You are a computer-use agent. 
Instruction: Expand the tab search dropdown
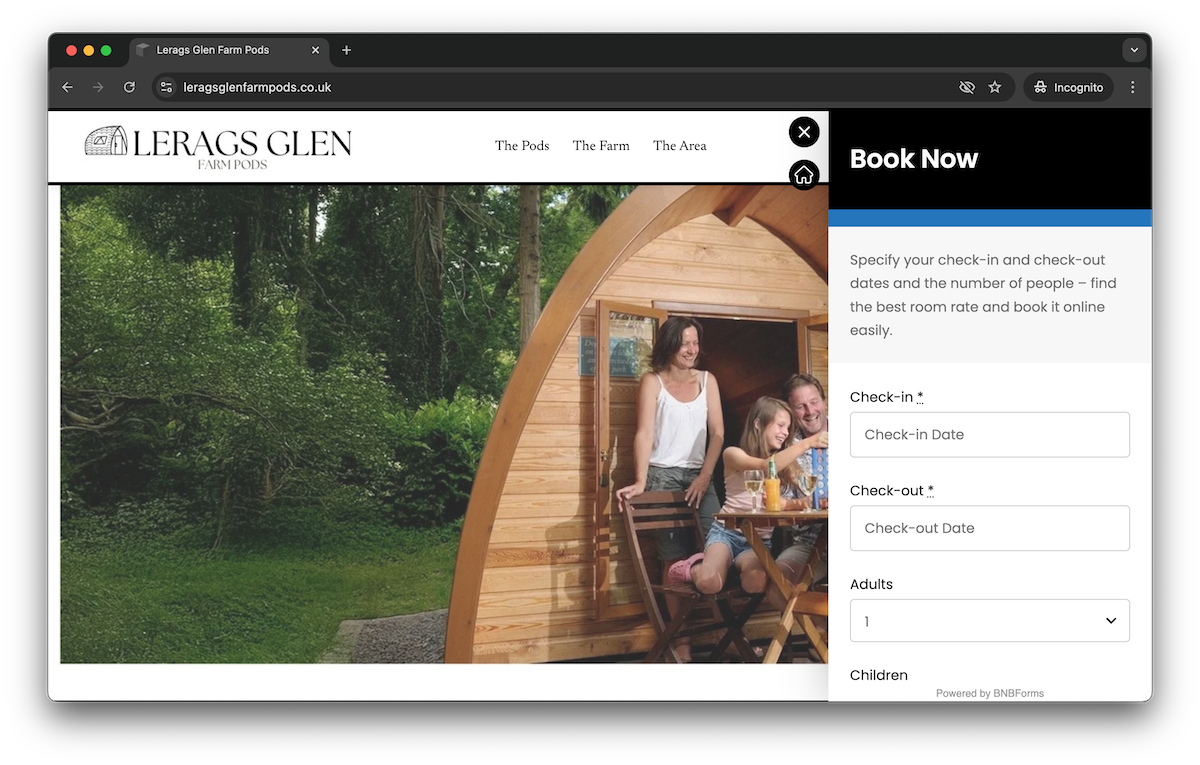[x=1133, y=50]
